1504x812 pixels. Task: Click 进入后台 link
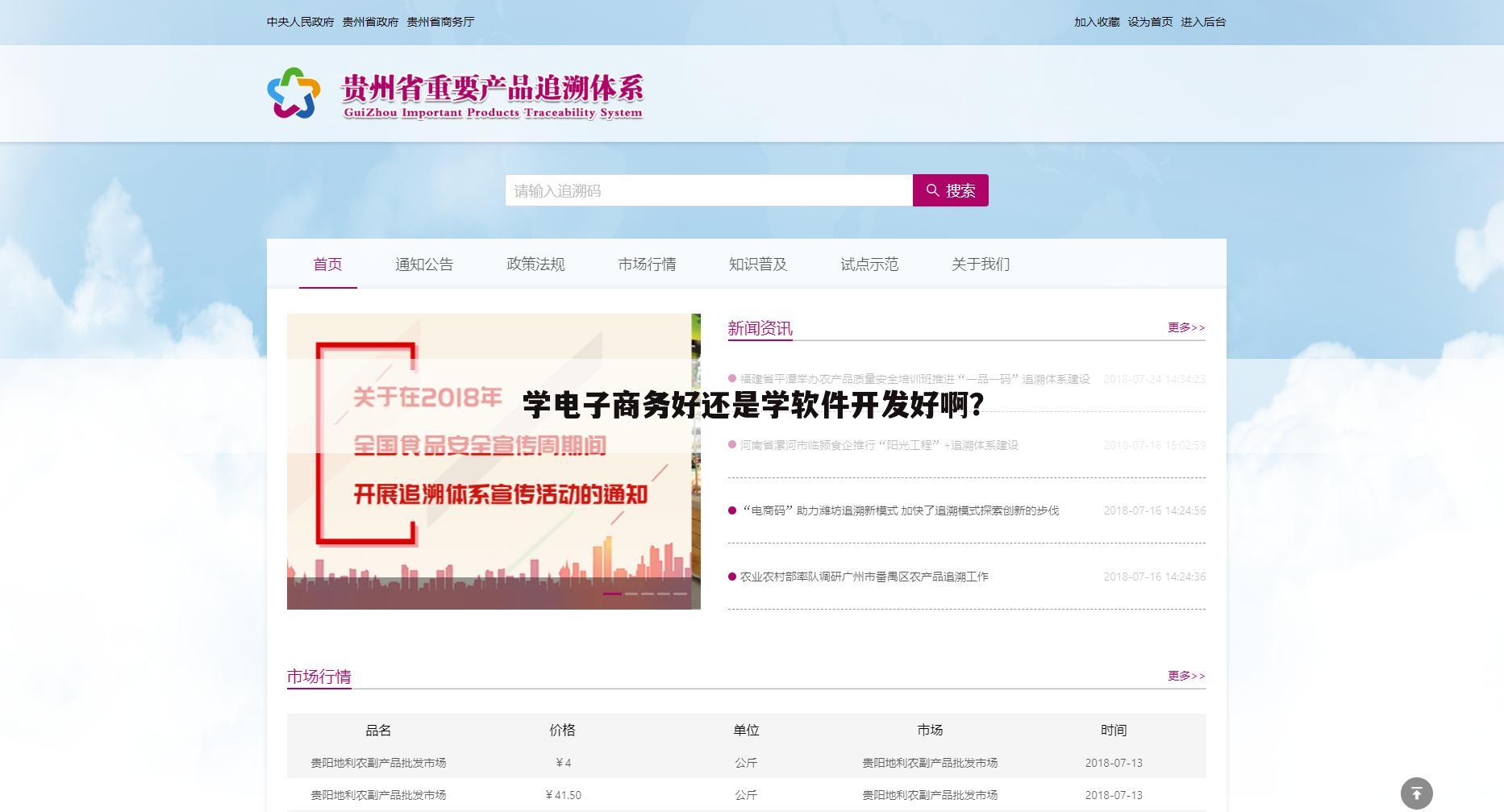pos(1203,22)
